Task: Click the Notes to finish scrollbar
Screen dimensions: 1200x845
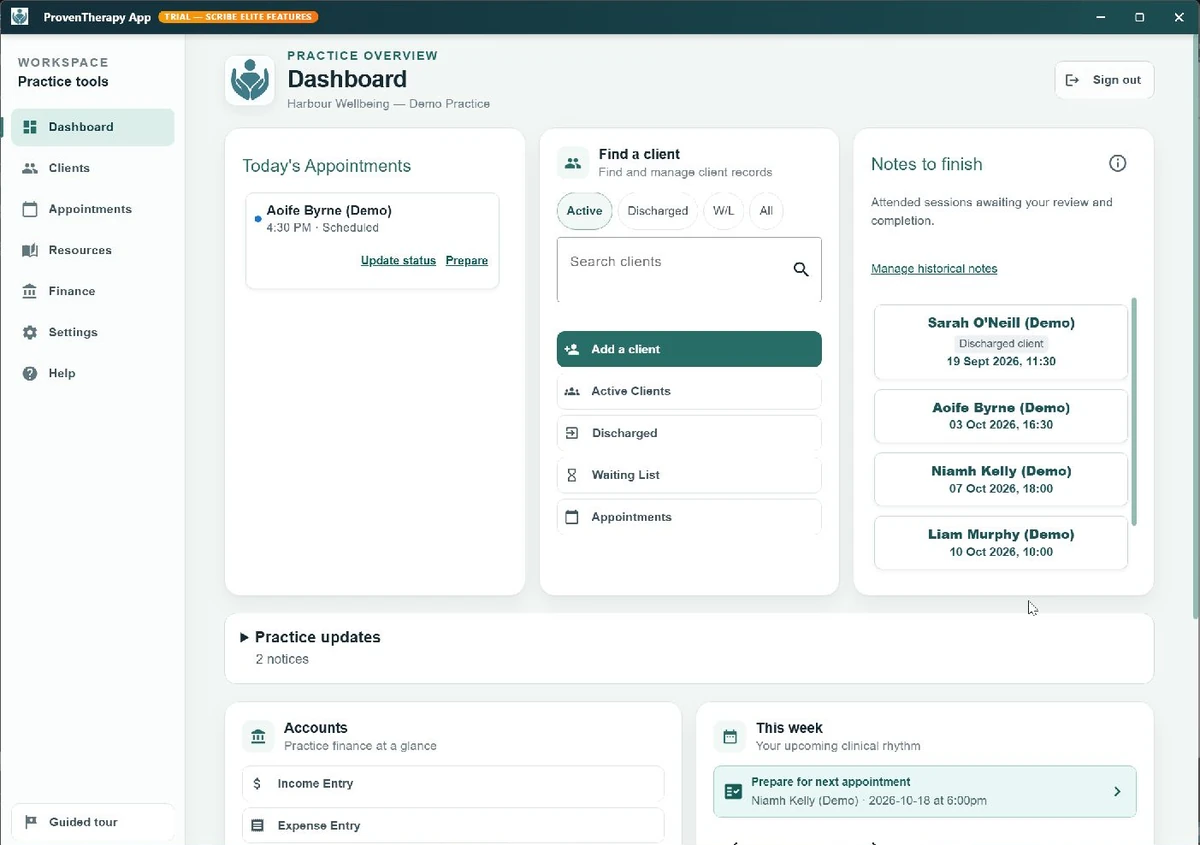Action: click(x=1134, y=411)
